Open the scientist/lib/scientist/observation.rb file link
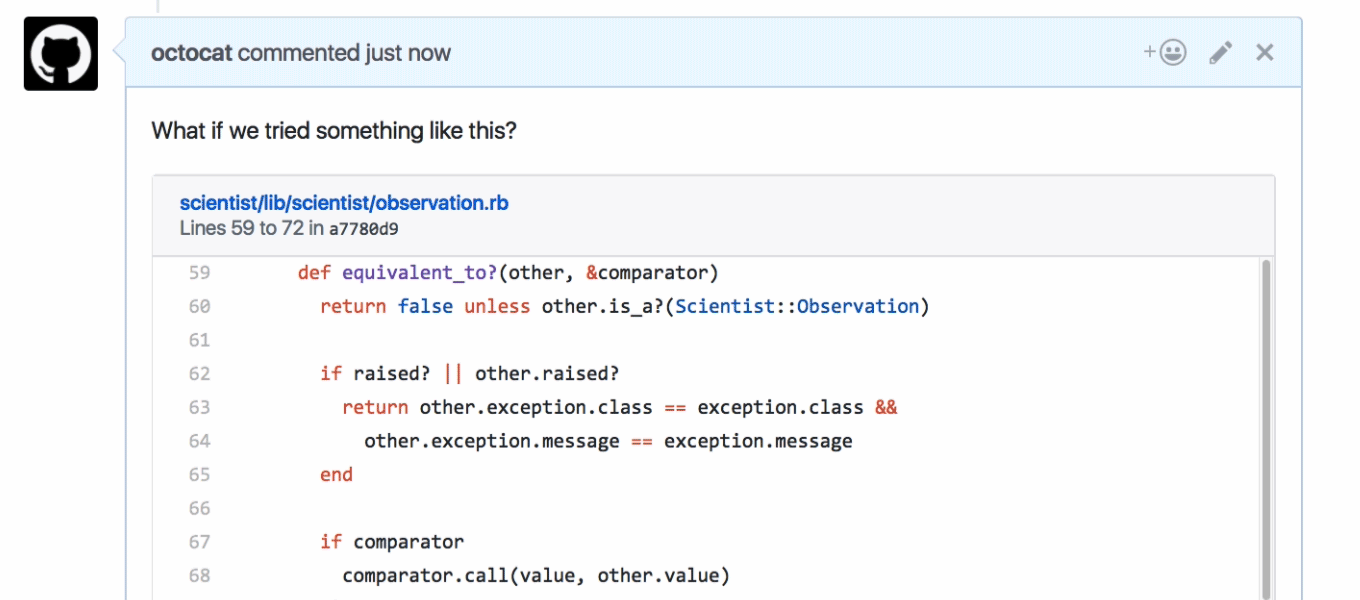Image resolution: width=1360 pixels, height=600 pixels. [x=344, y=203]
